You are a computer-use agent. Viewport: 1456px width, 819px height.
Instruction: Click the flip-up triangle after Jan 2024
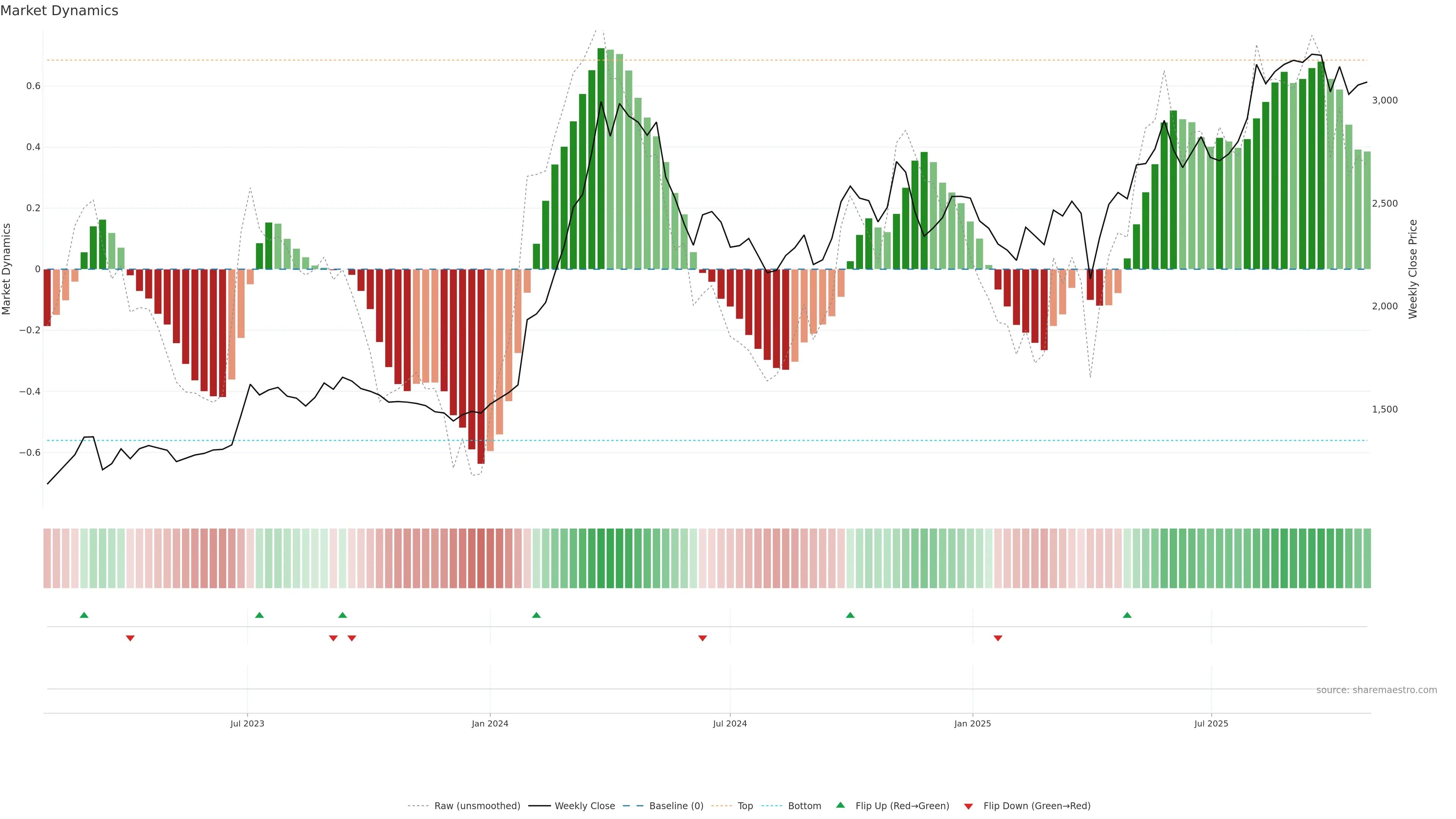pyautogui.click(x=537, y=615)
